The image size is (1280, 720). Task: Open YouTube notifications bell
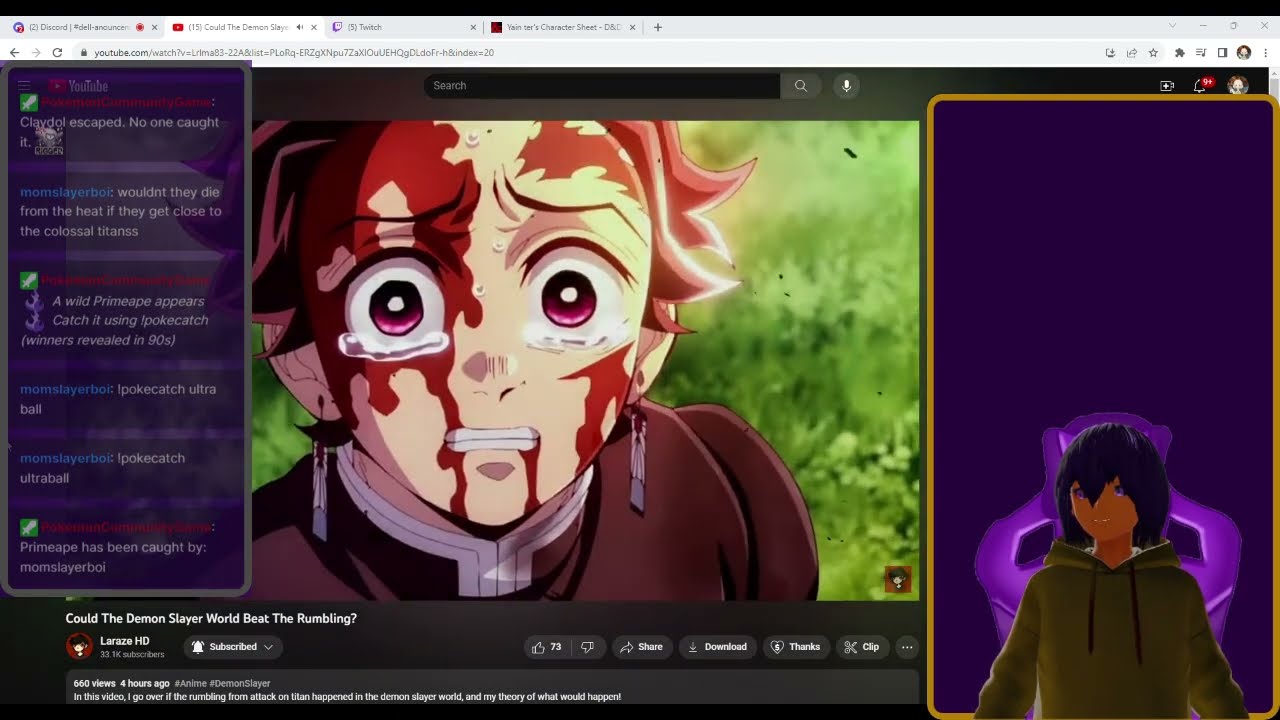pyautogui.click(x=1200, y=86)
